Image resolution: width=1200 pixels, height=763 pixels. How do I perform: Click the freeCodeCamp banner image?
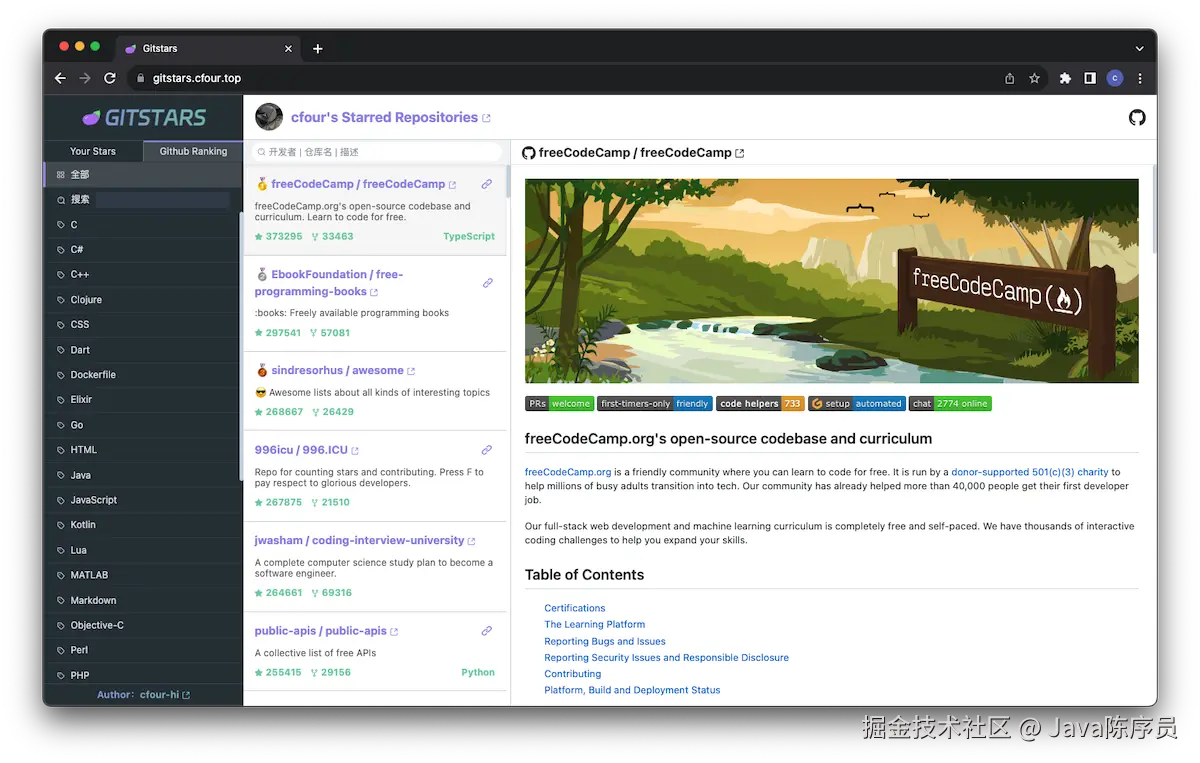(x=832, y=281)
